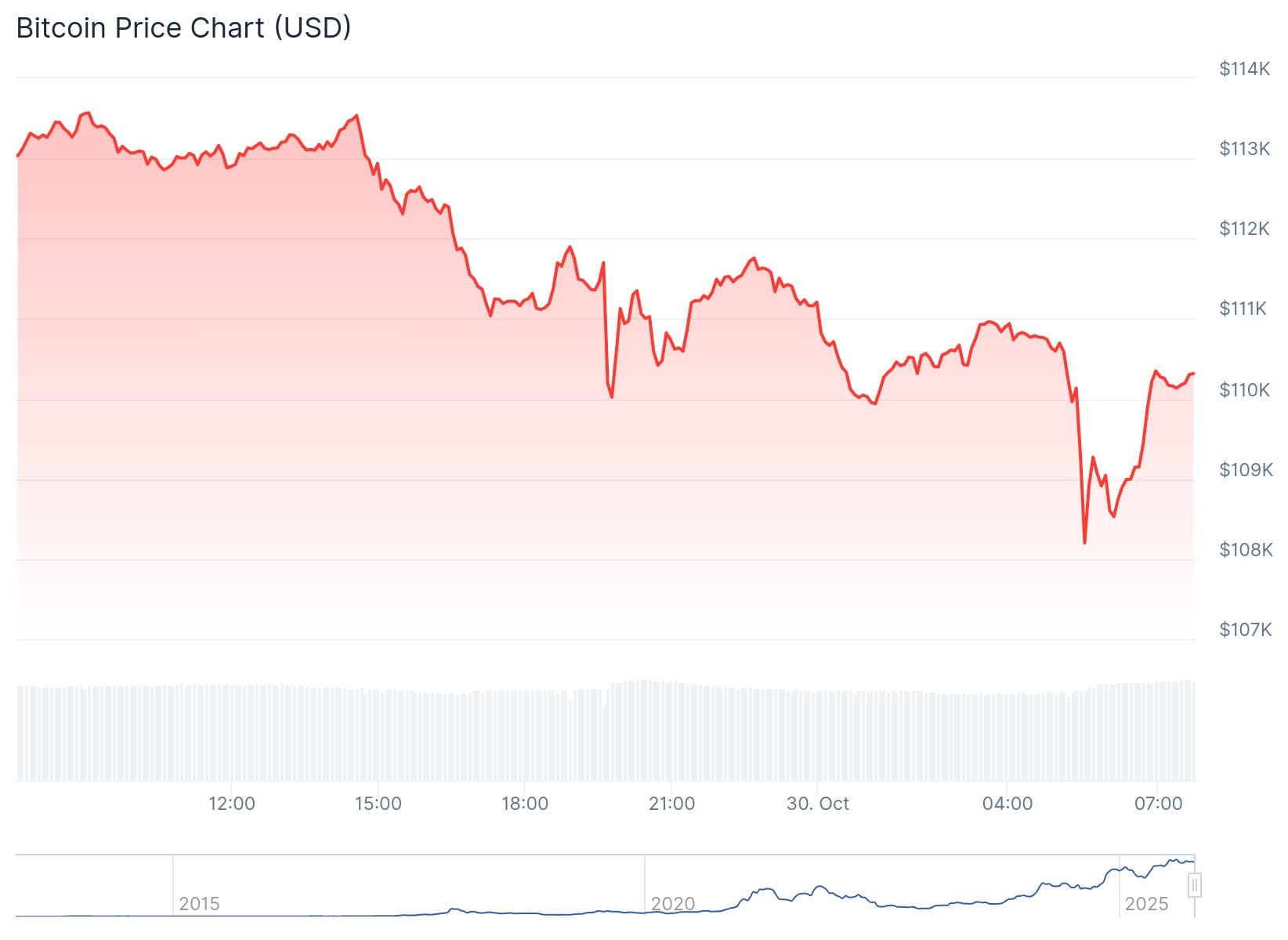Click the Bitcoin Price Chart (USD) title
This screenshot has width=1288, height=940.
183,28
